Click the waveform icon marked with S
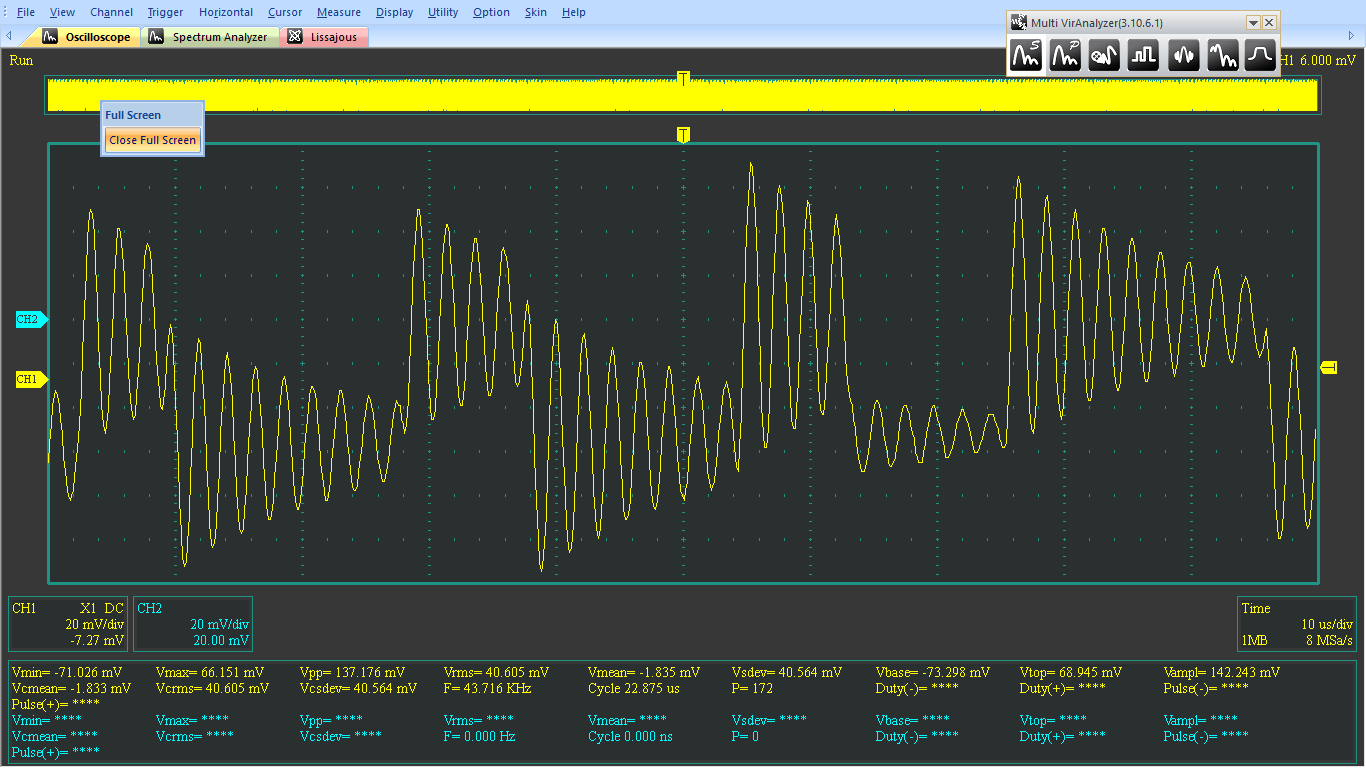 [1025, 55]
